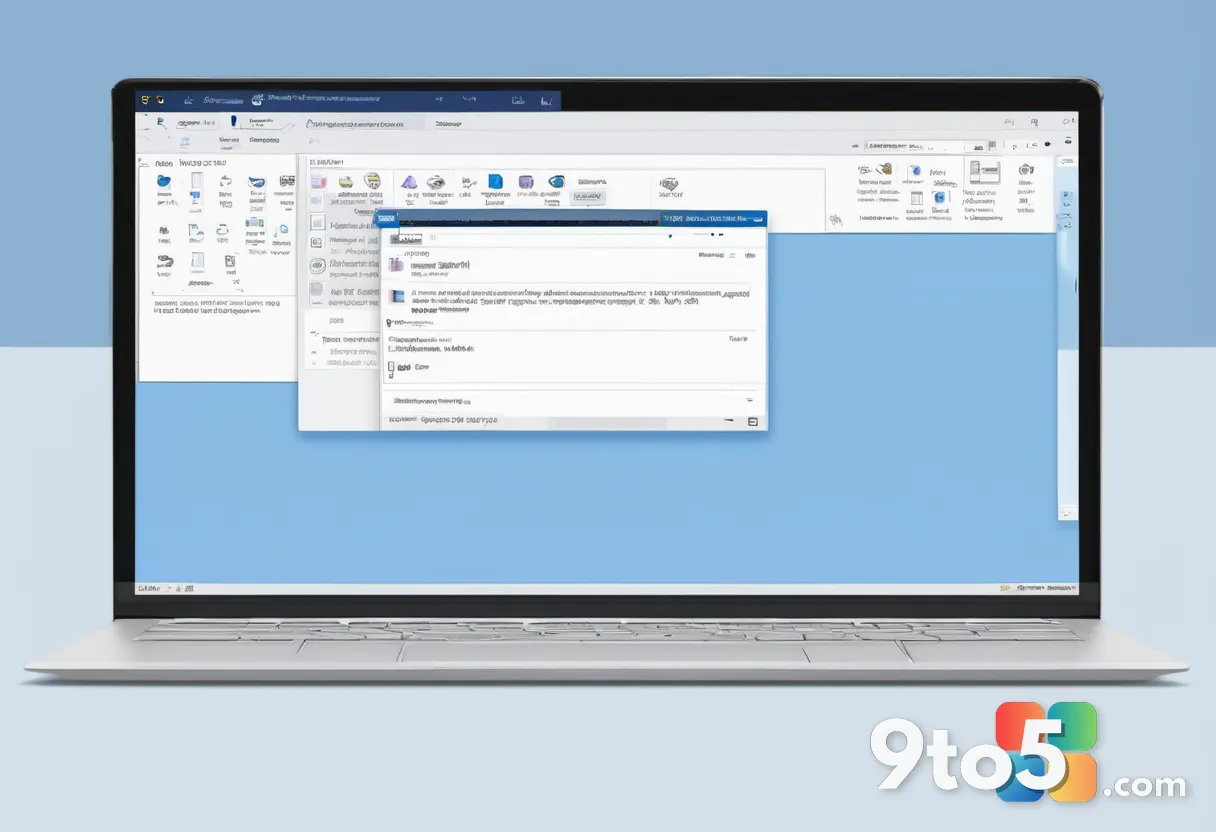Select the round gray icon in list panel

point(317,266)
